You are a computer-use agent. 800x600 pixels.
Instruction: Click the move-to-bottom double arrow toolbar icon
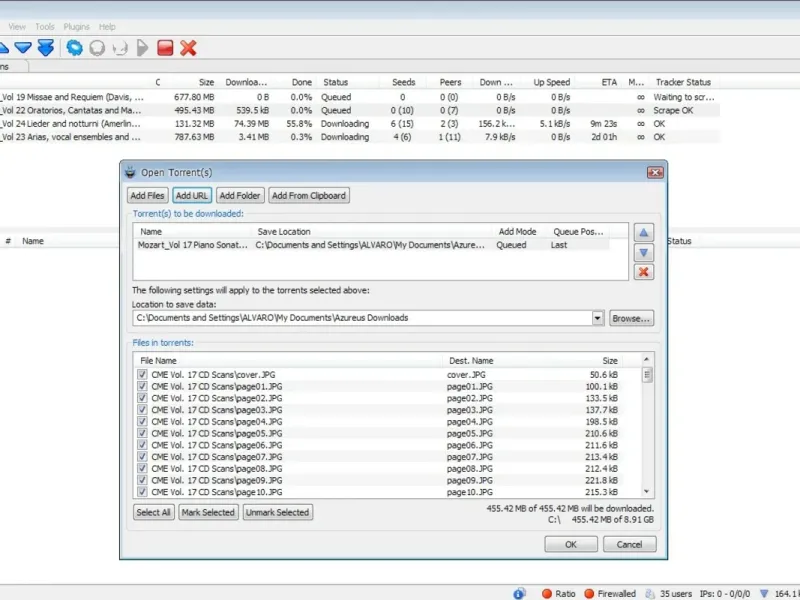point(45,48)
